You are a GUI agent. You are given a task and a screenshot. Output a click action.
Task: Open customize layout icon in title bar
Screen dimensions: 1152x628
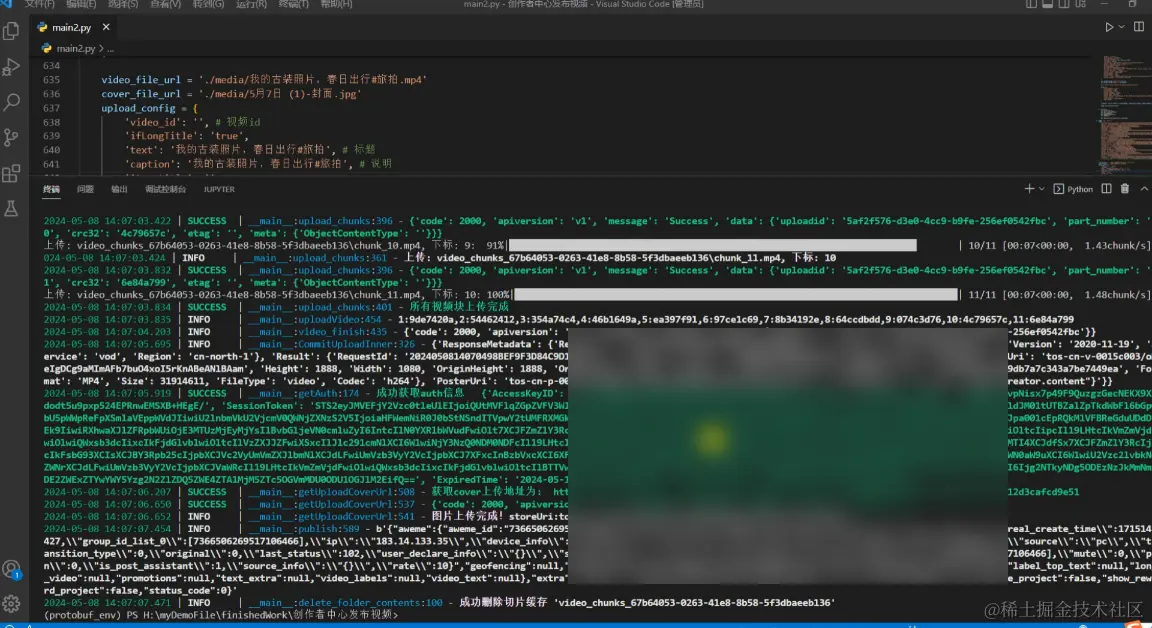[1081, 4]
